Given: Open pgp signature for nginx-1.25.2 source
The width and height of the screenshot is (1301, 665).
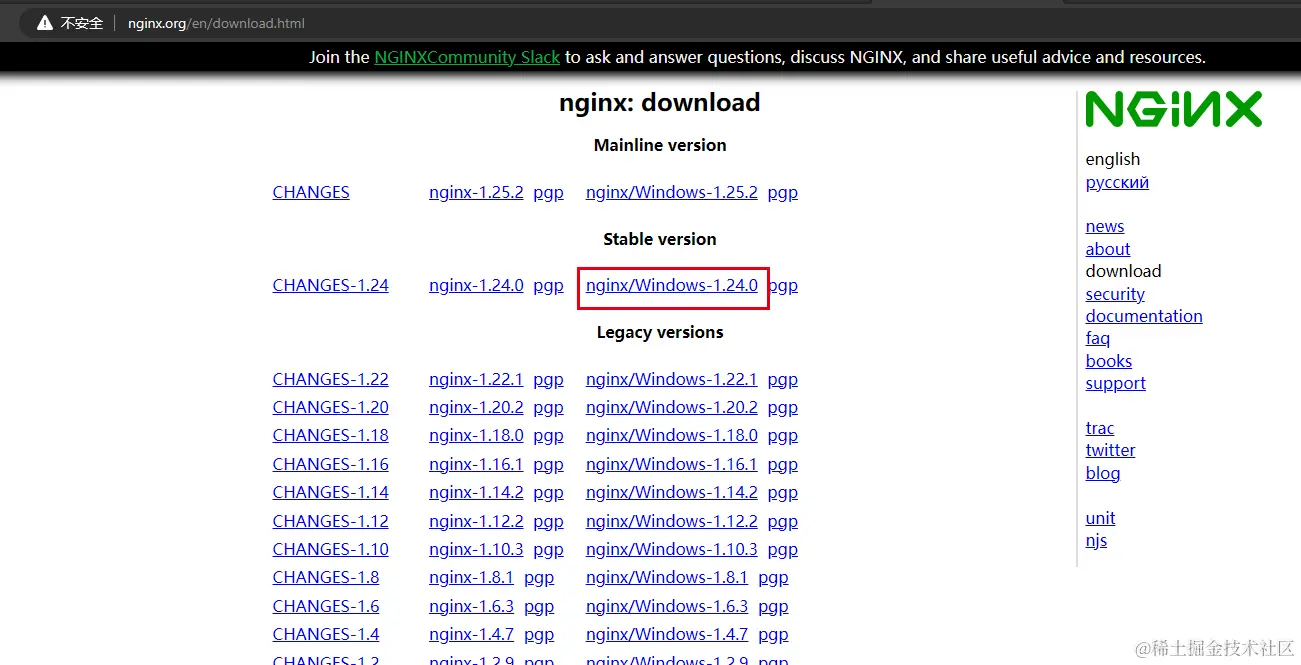Looking at the screenshot, I should tap(548, 192).
